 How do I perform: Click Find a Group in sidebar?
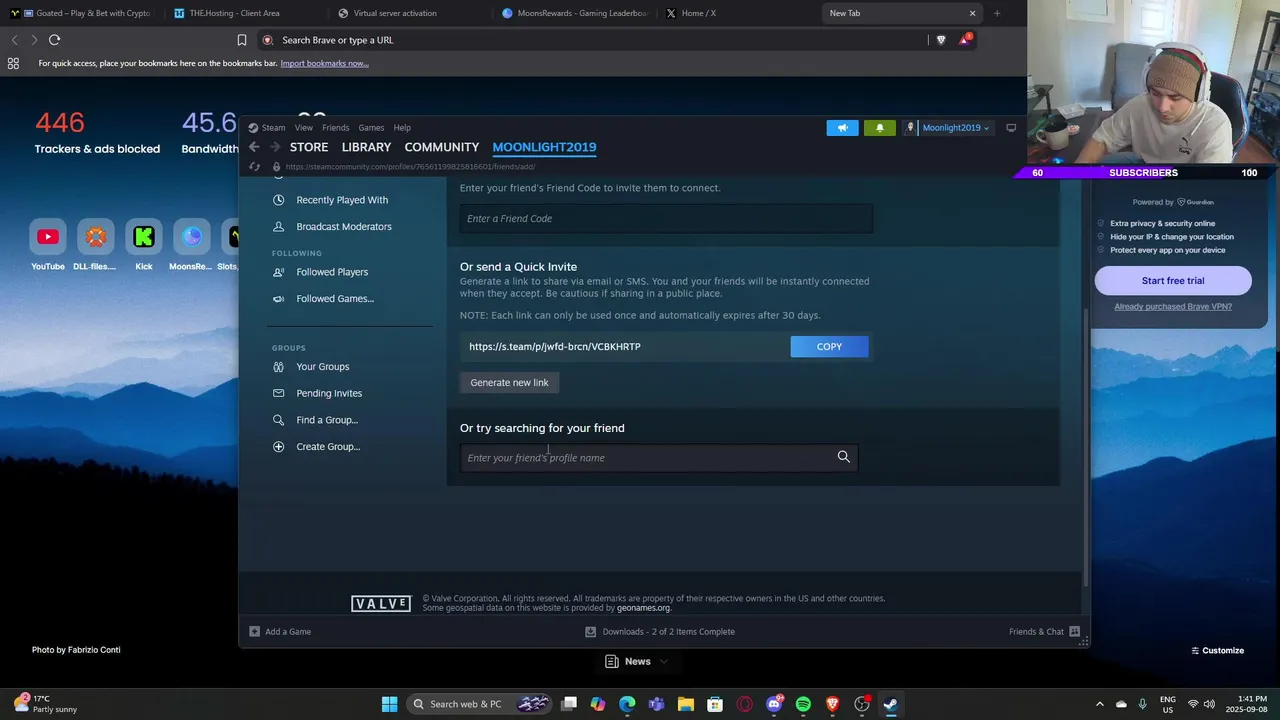pyautogui.click(x=326, y=420)
